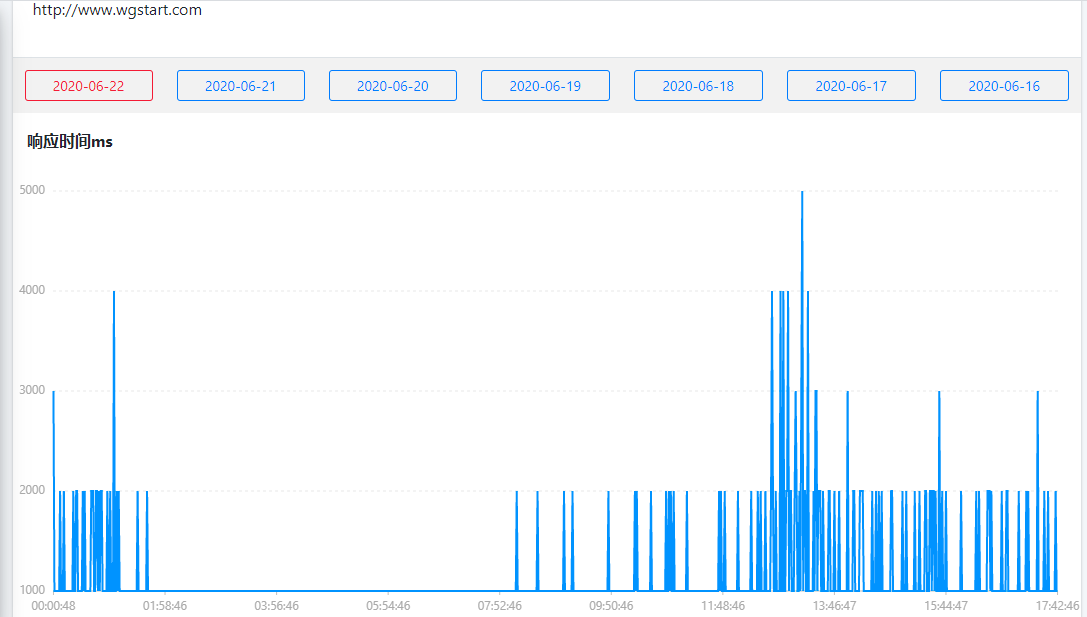The image size is (1087, 617).
Task: Click the http://www.wgstart.com URL text
Action: click(117, 10)
